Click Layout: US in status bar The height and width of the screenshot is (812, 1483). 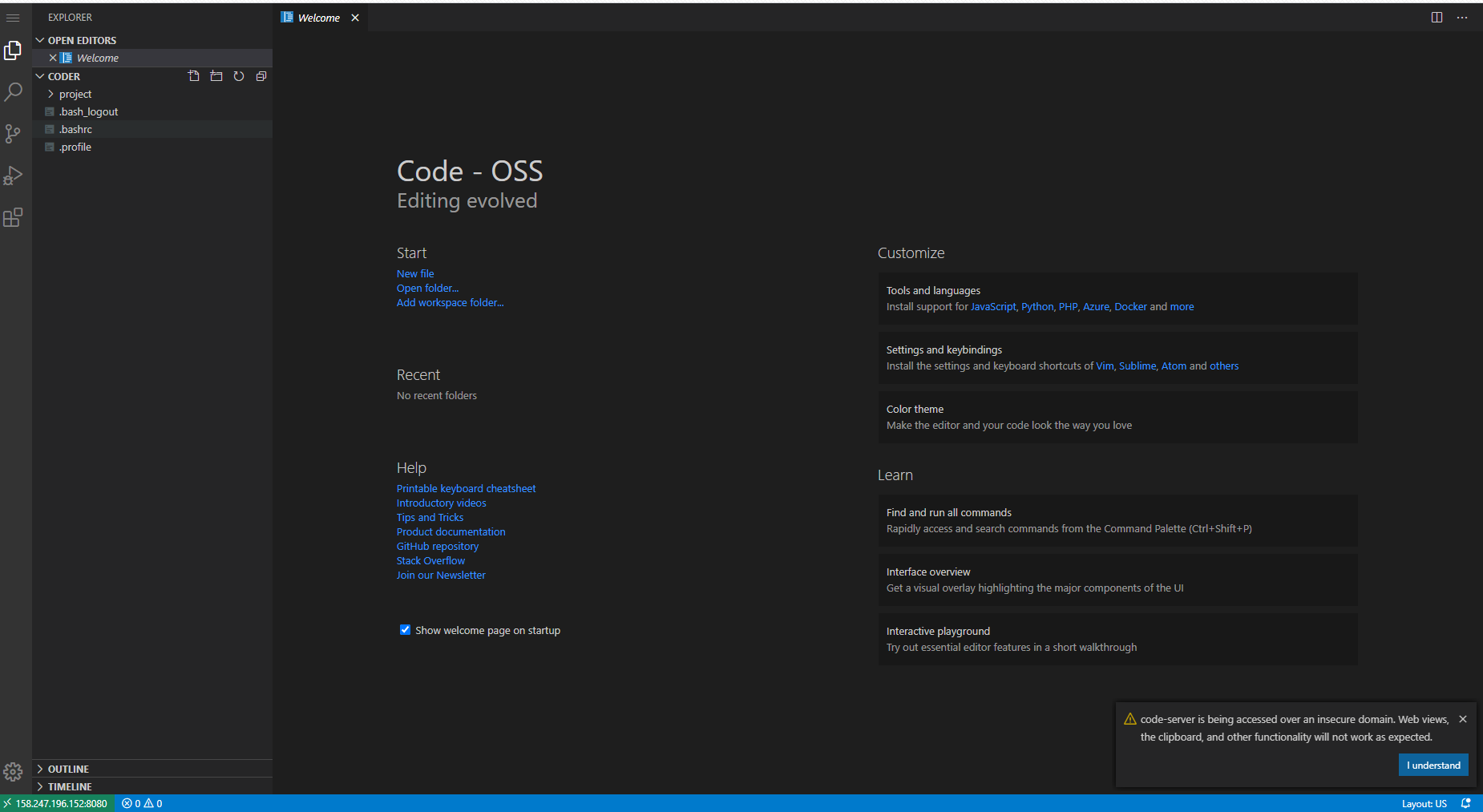coord(1424,803)
